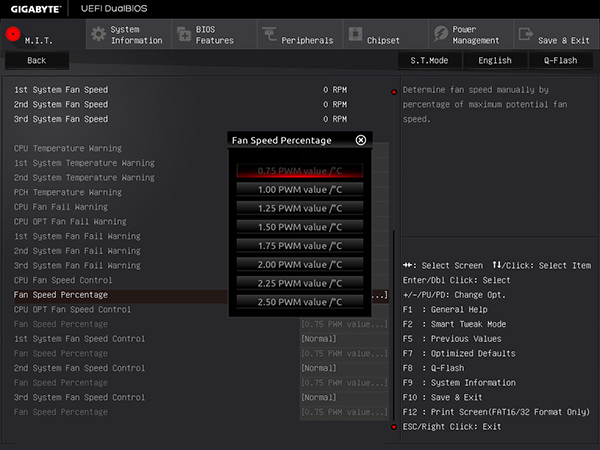Screen dimensions: 600x450
Task: Pick 2.50 PWM value option
Action: point(300,302)
